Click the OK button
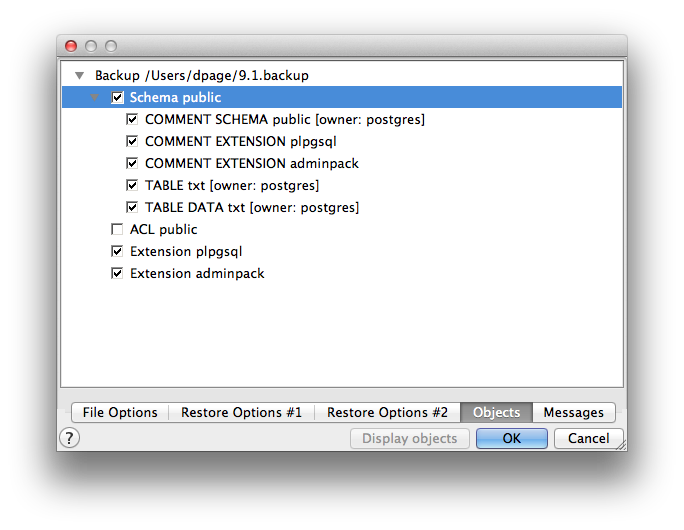The width and height of the screenshot is (684, 530). click(511, 438)
